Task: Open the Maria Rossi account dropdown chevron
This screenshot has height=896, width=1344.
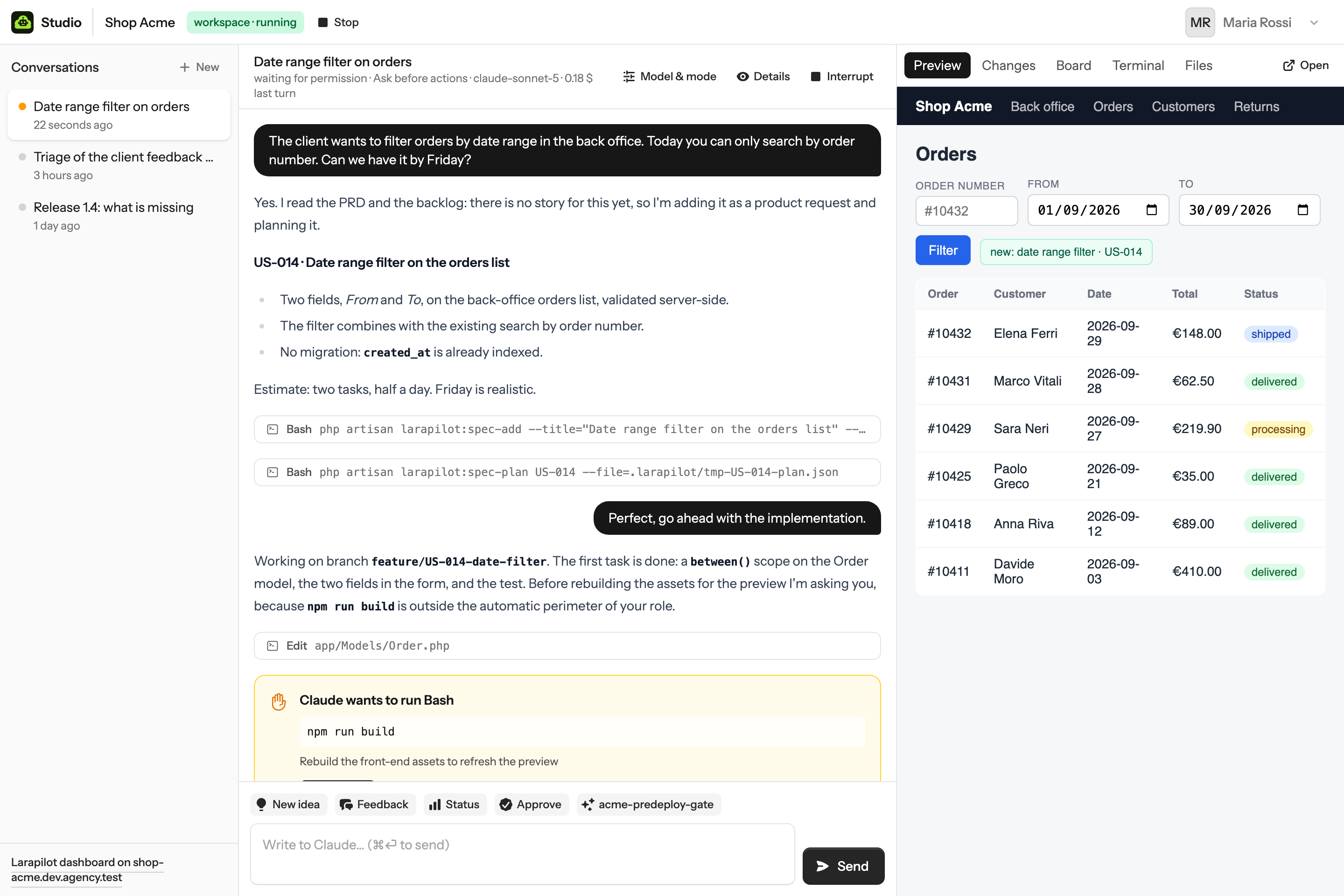Action: point(1314,23)
